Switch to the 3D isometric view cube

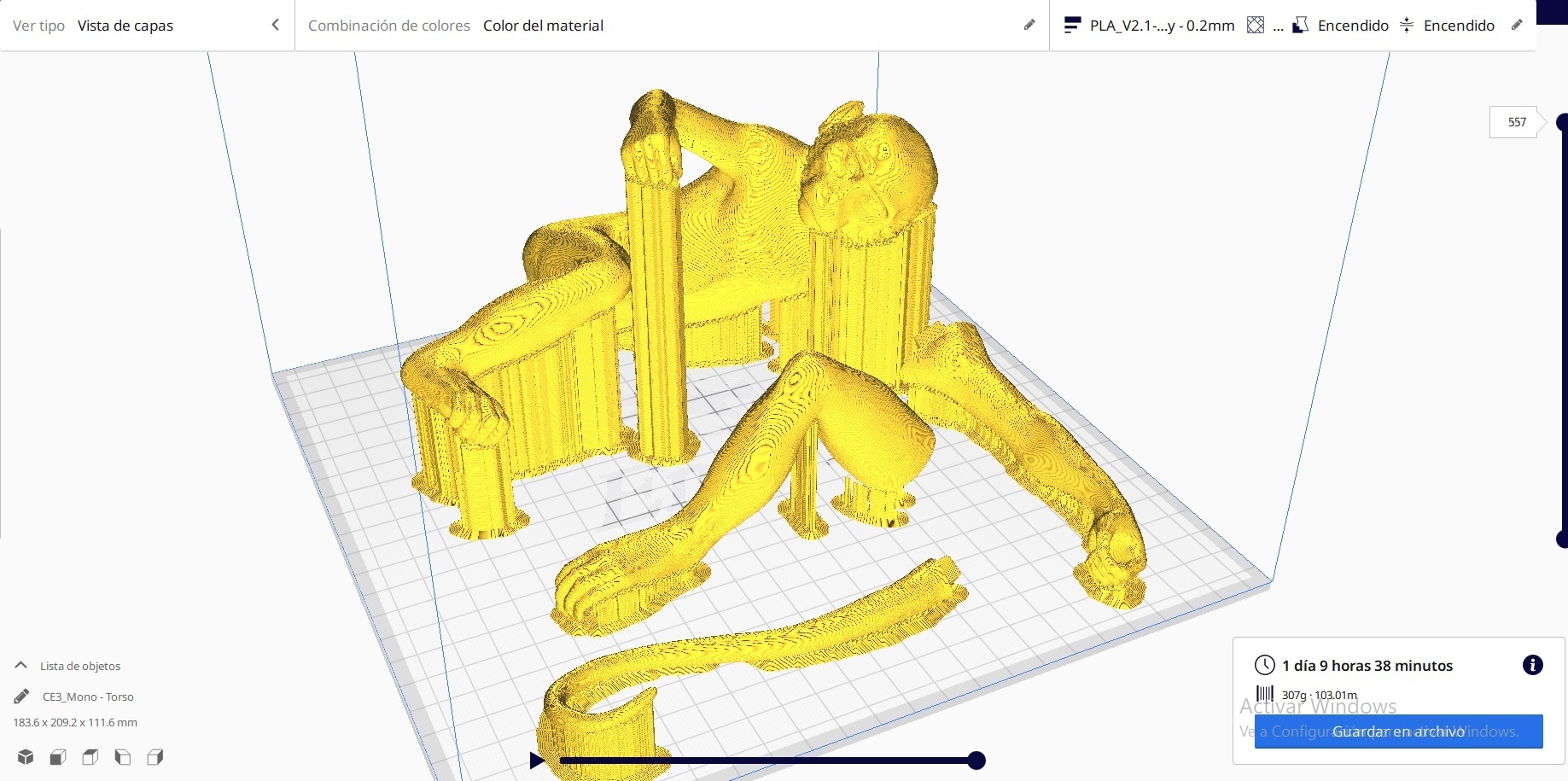26,756
